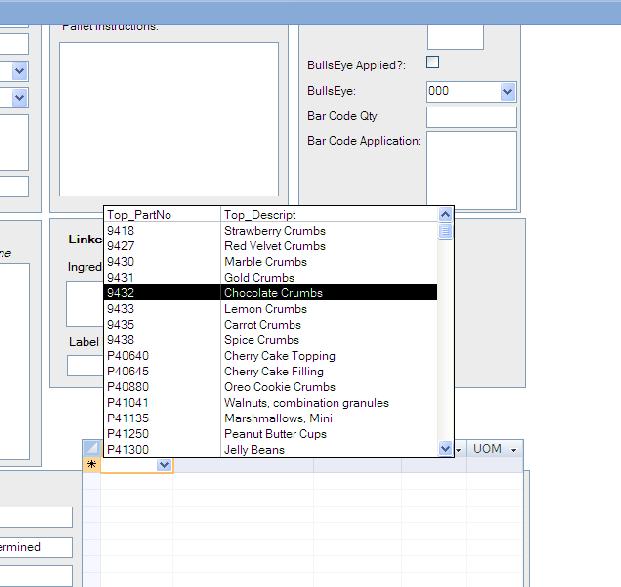Click the field containing 'ermined' text

point(36,547)
